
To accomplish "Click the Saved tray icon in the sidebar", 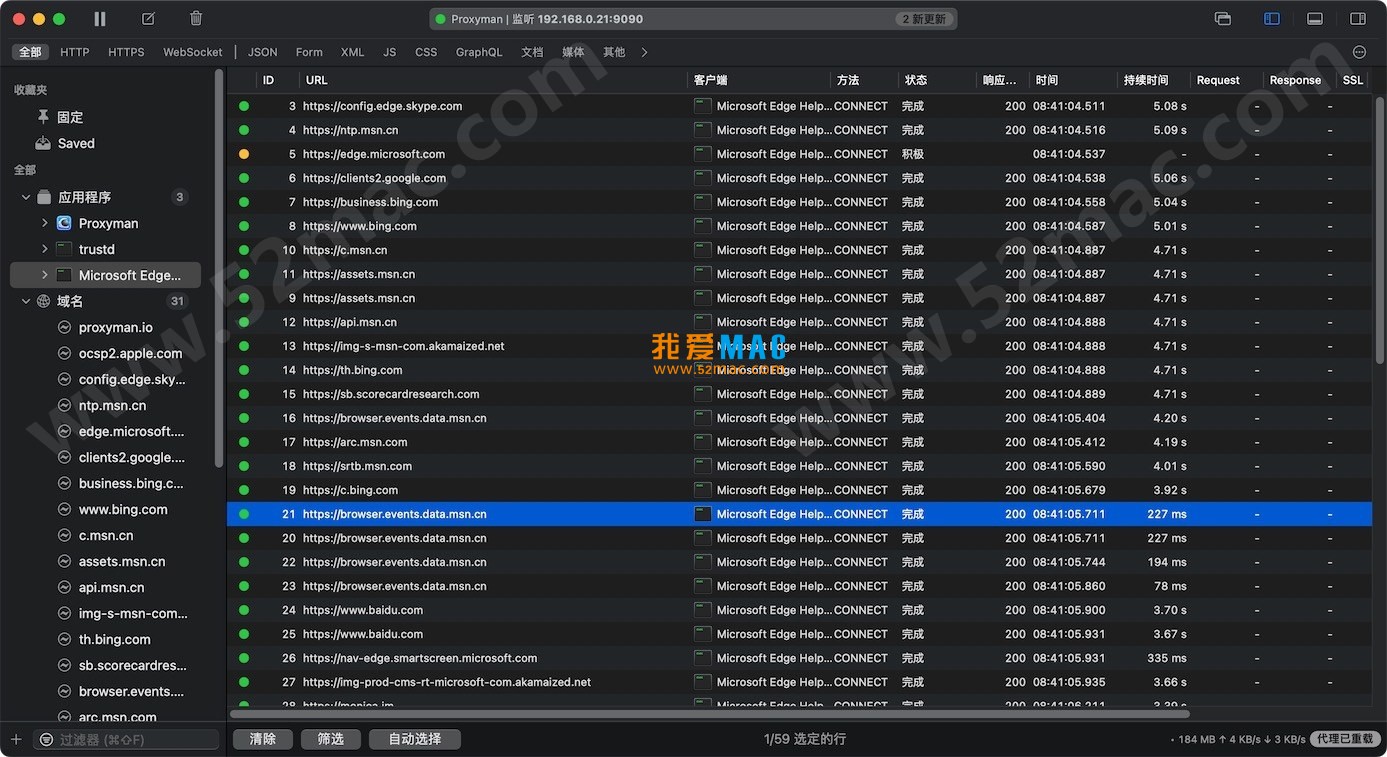I will (43, 143).
